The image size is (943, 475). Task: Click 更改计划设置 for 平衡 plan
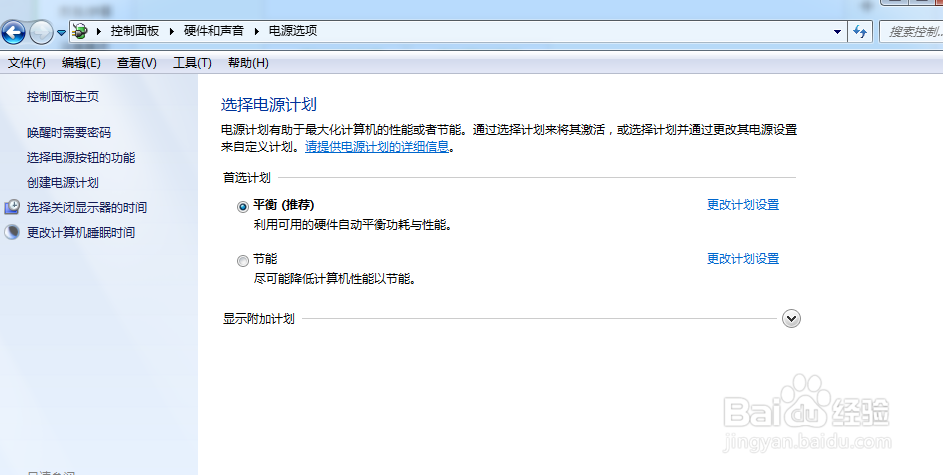pos(743,204)
